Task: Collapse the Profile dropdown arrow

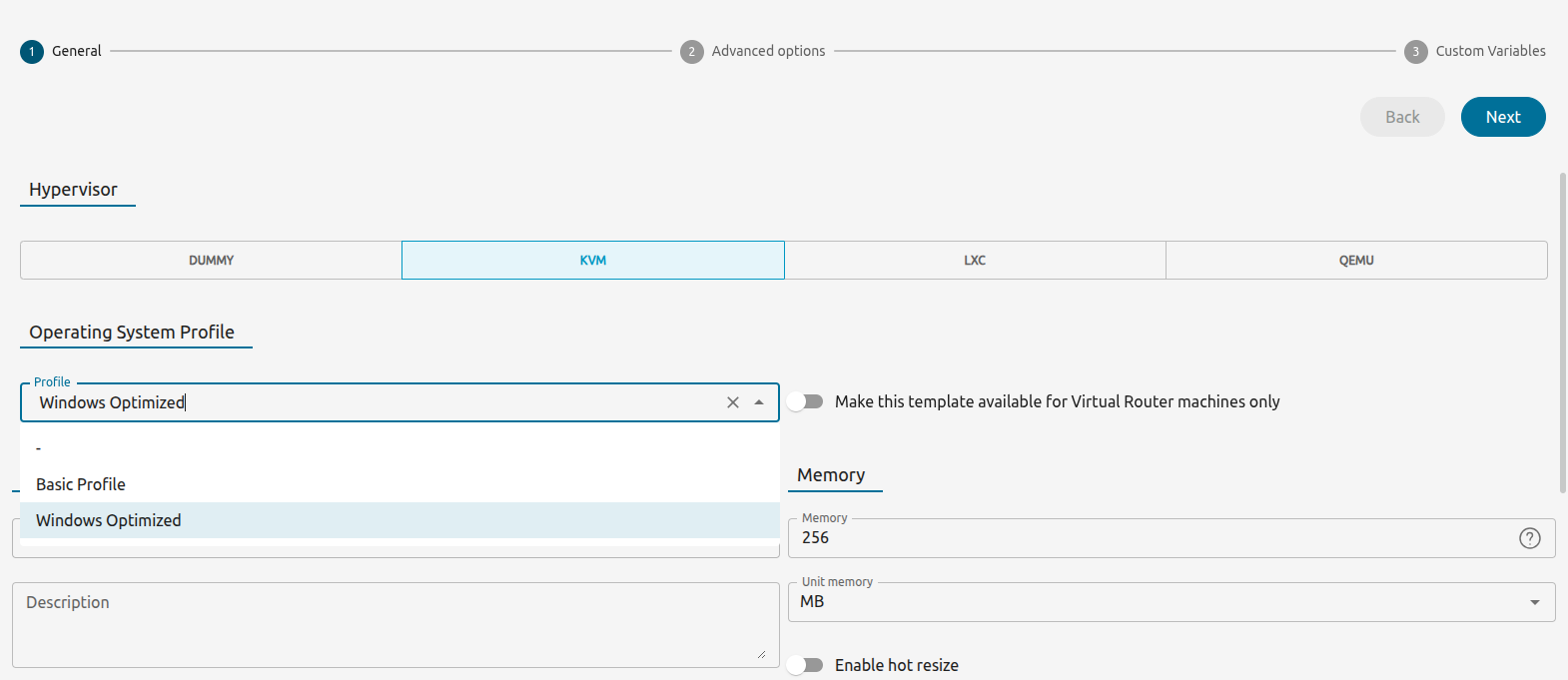Action: 759,402
